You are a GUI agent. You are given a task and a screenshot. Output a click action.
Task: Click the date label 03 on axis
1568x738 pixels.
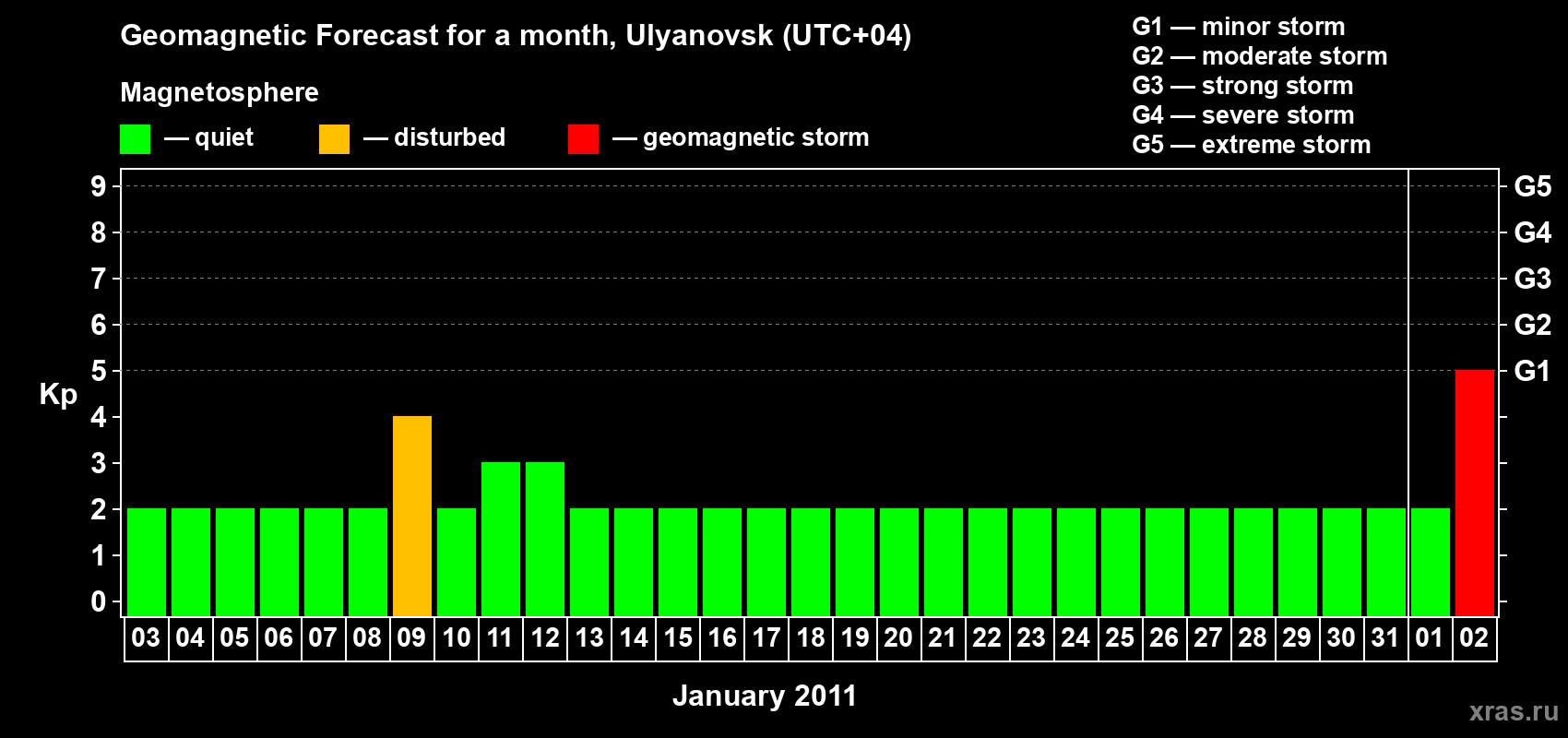coord(146,638)
